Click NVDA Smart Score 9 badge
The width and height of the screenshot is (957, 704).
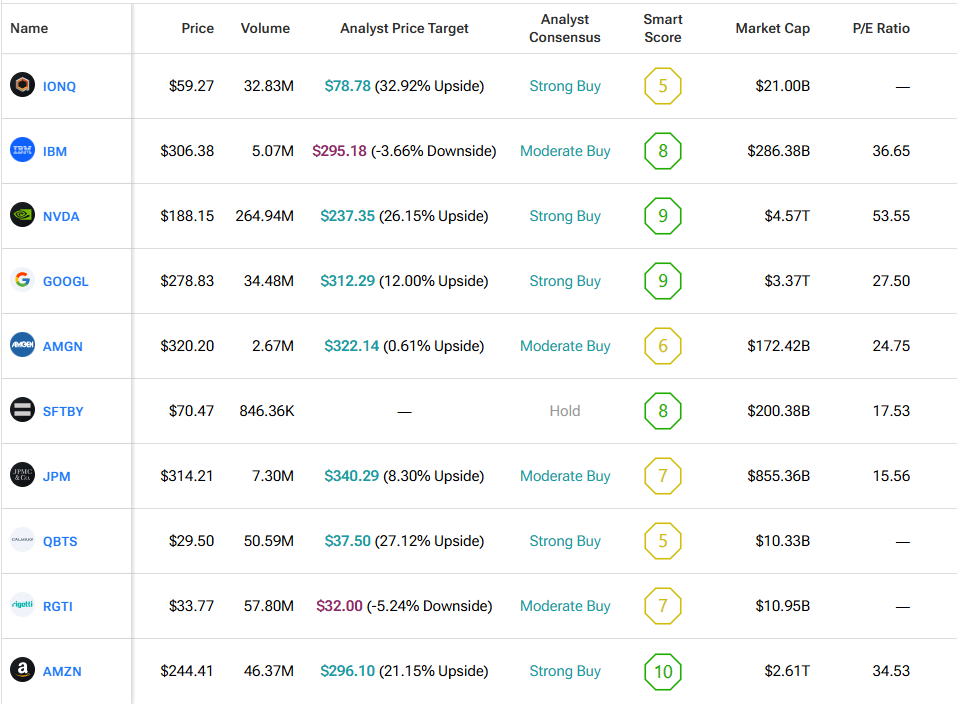tap(662, 216)
